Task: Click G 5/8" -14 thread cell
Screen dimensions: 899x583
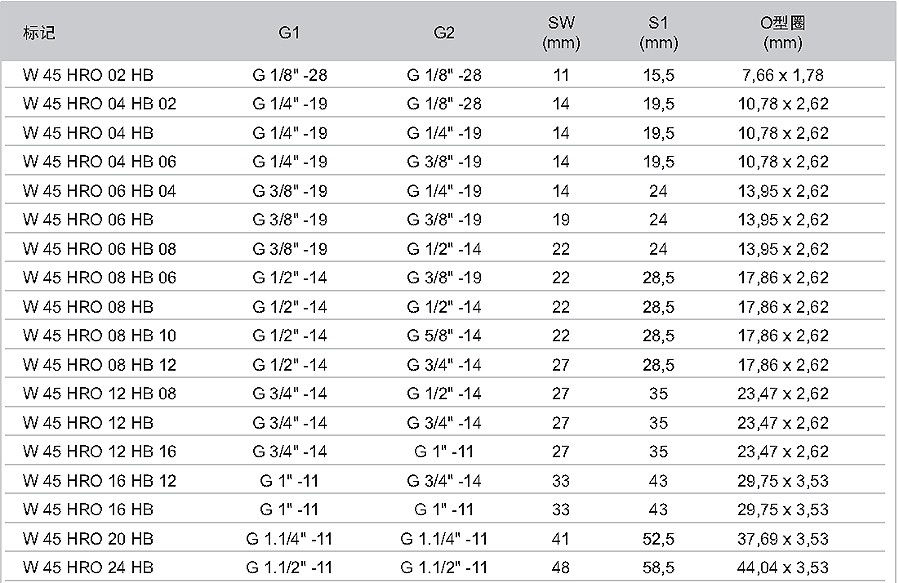Action: tap(444, 335)
